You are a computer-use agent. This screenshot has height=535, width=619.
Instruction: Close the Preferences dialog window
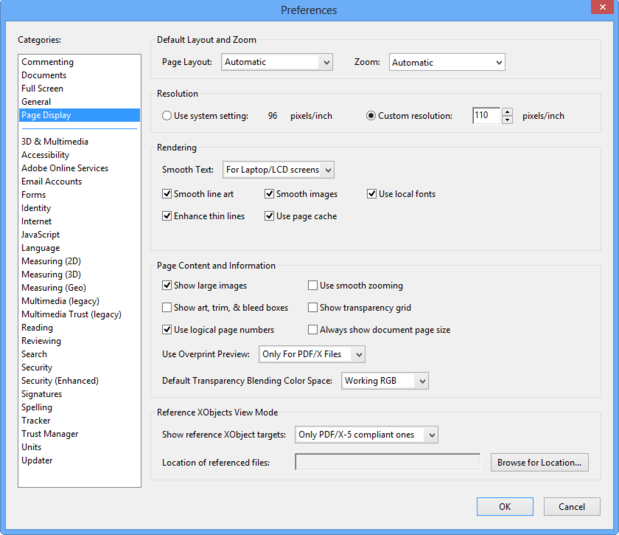point(599,9)
